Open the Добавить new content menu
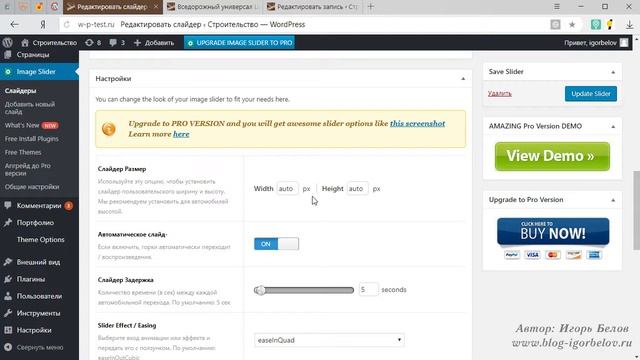The image size is (640, 360). pos(154,42)
